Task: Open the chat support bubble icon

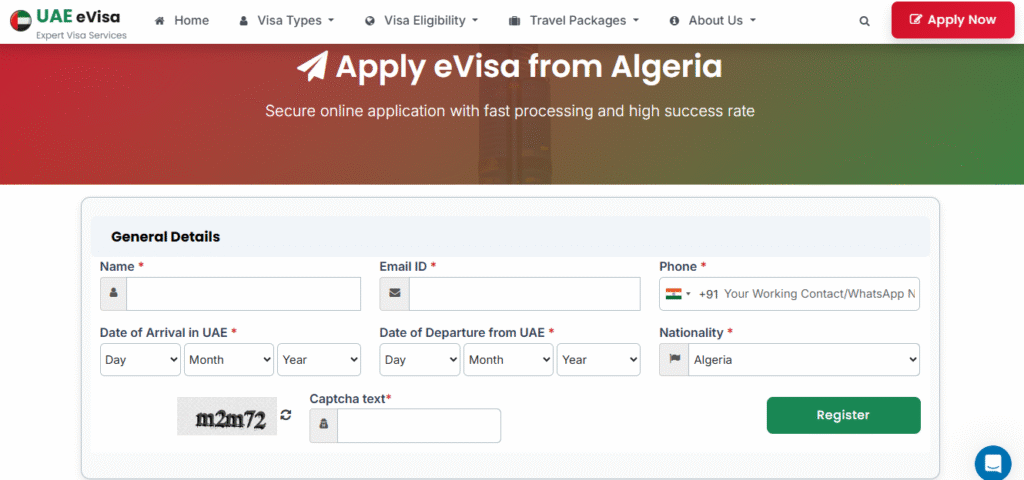Action: click(x=993, y=463)
